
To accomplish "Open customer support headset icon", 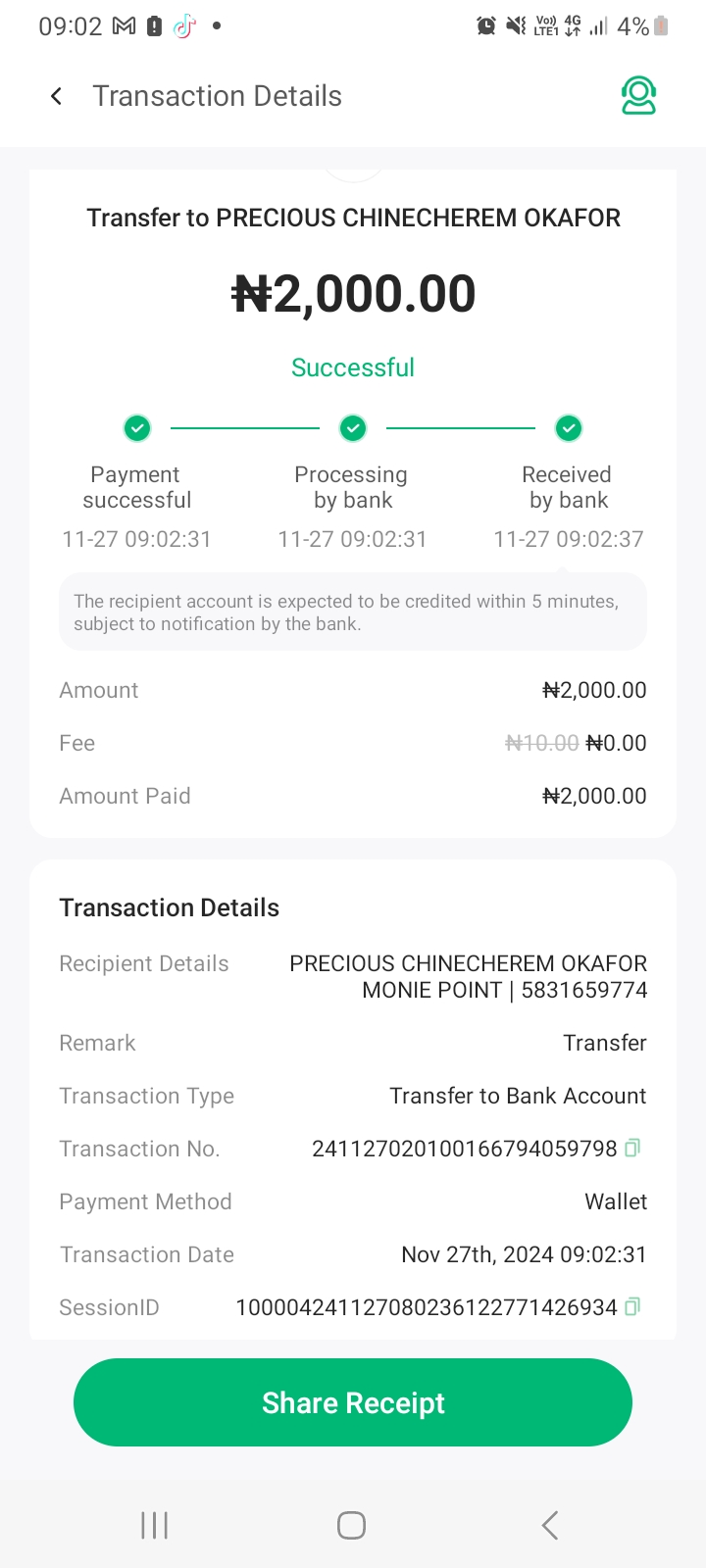I will (638, 96).
